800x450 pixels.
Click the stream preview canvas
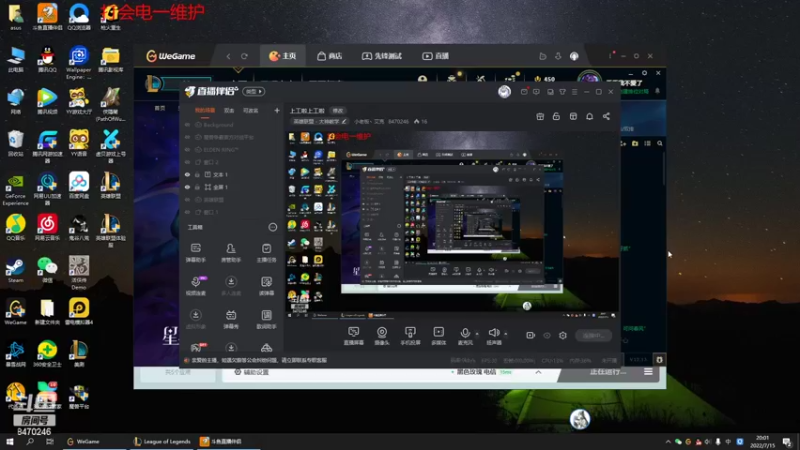[x=453, y=224]
